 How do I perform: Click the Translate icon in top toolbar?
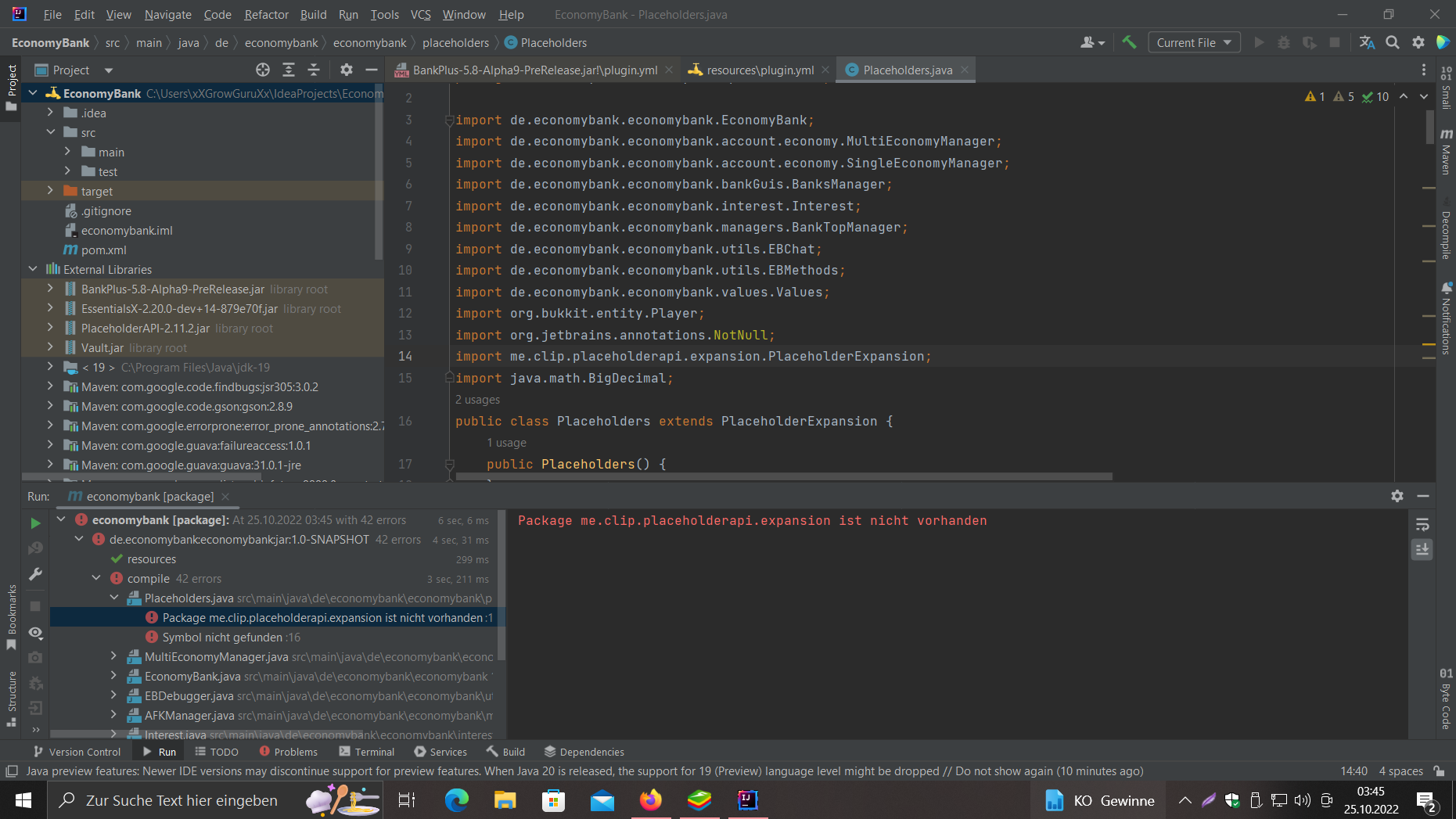pos(1367,42)
